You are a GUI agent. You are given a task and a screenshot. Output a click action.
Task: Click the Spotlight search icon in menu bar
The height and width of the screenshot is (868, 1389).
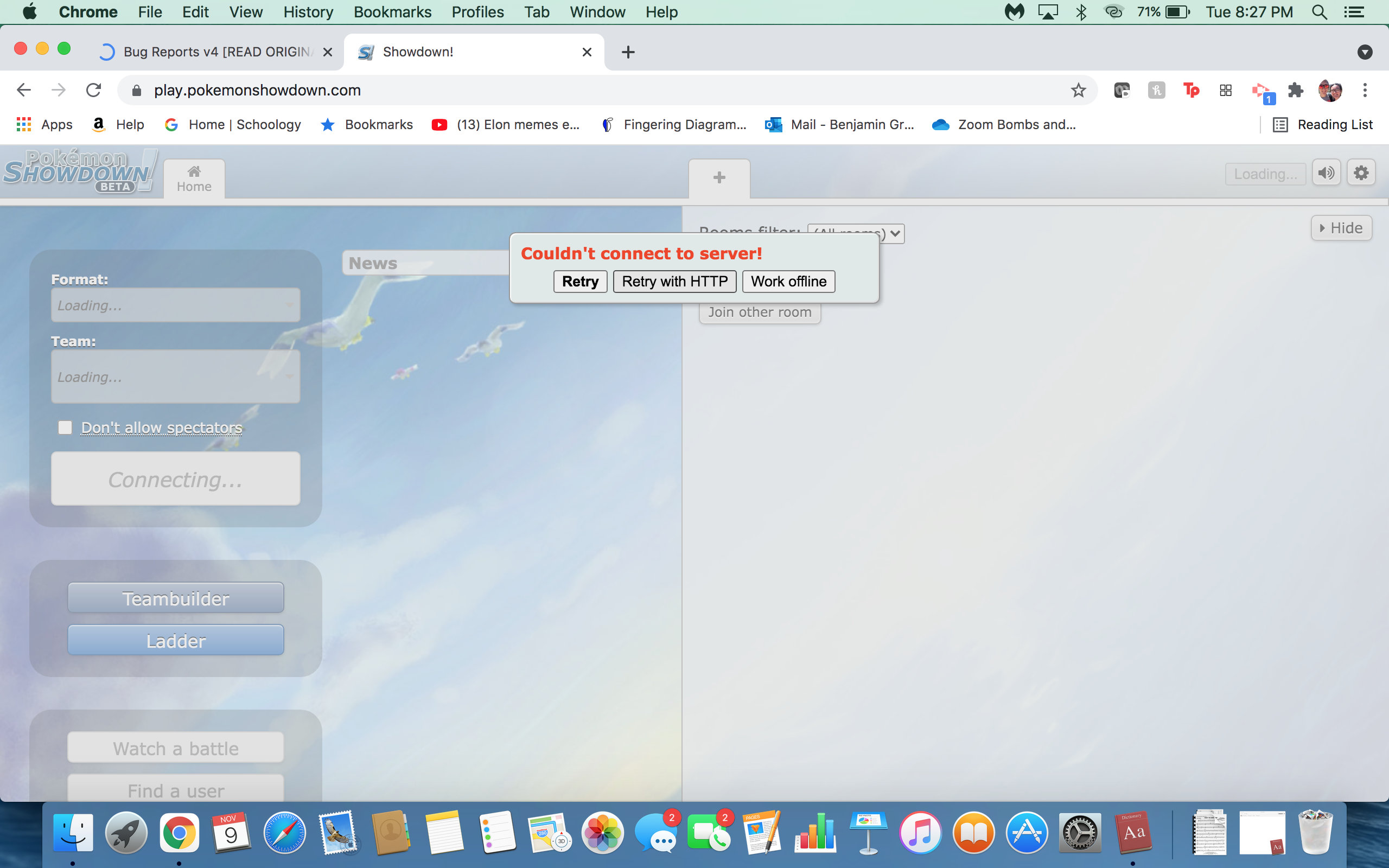pos(1319,12)
